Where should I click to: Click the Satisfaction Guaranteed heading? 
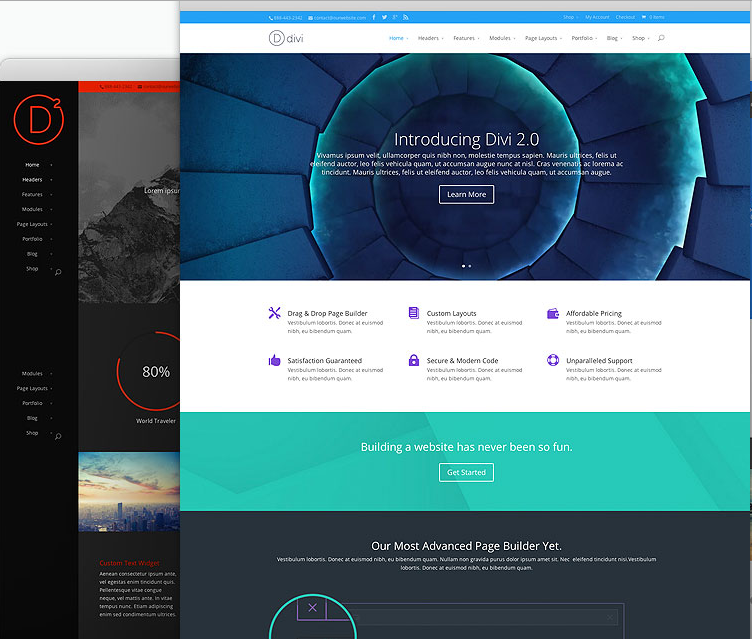pos(325,360)
